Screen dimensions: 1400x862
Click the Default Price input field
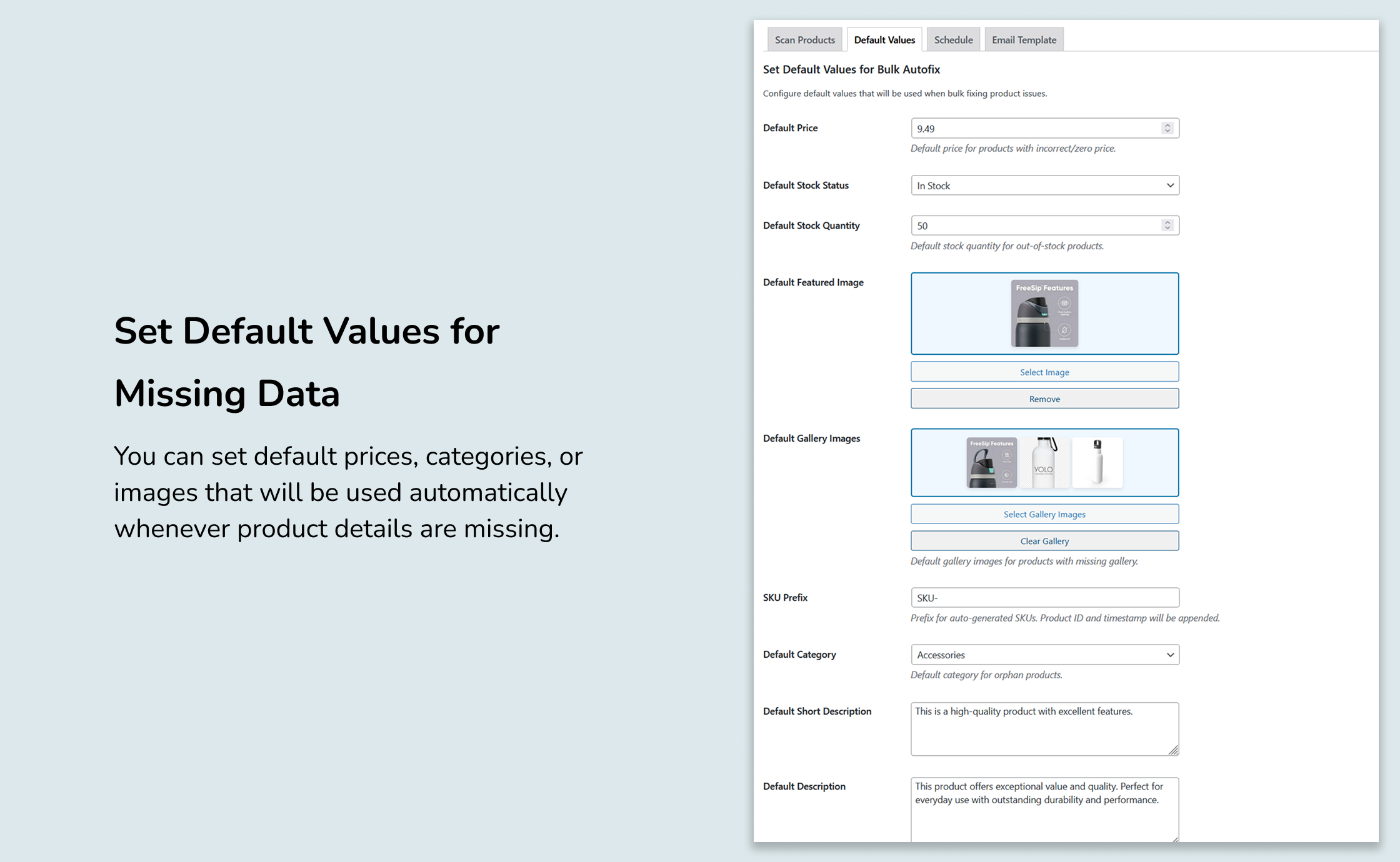[x=1044, y=128]
